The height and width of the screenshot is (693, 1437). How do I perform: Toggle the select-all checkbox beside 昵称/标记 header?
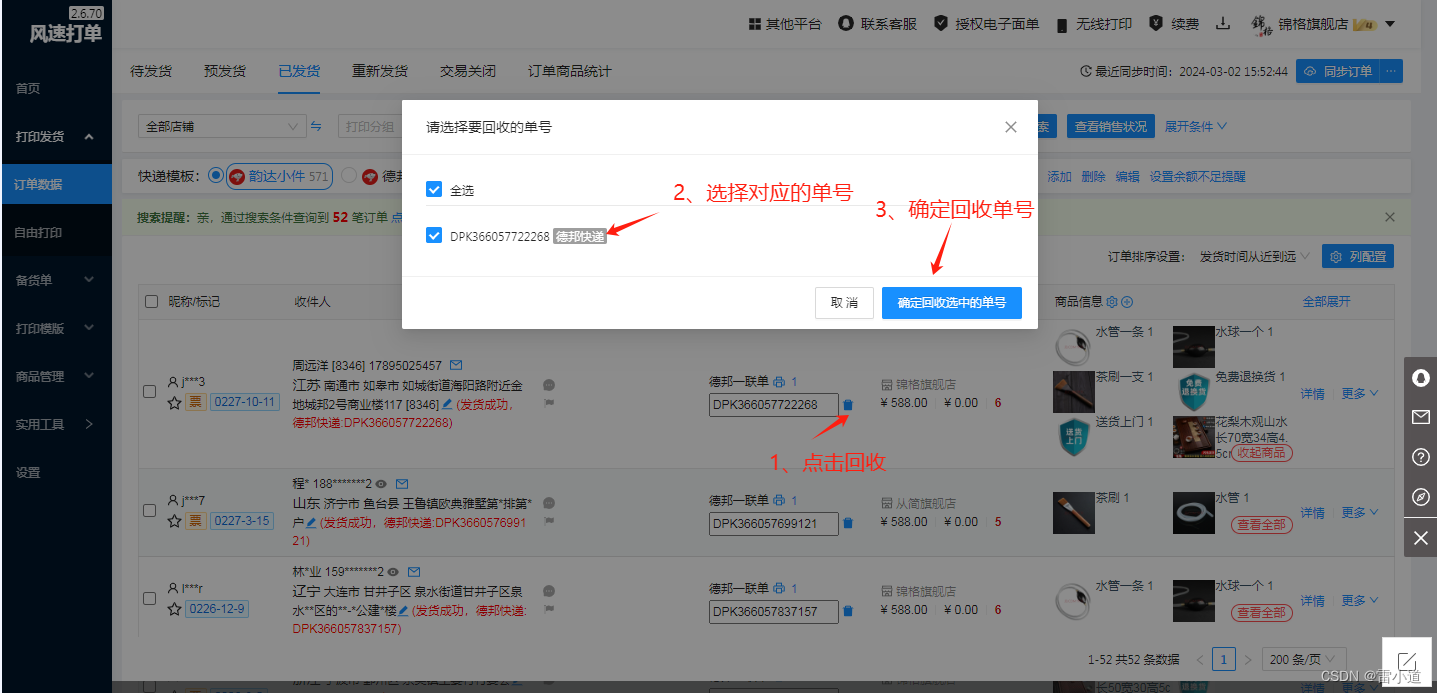point(152,301)
